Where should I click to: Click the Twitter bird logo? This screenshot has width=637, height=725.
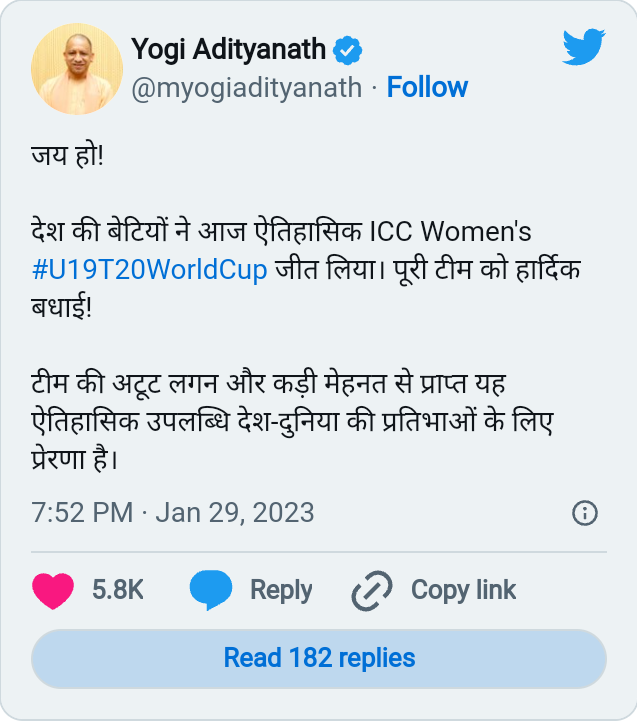pos(584,47)
